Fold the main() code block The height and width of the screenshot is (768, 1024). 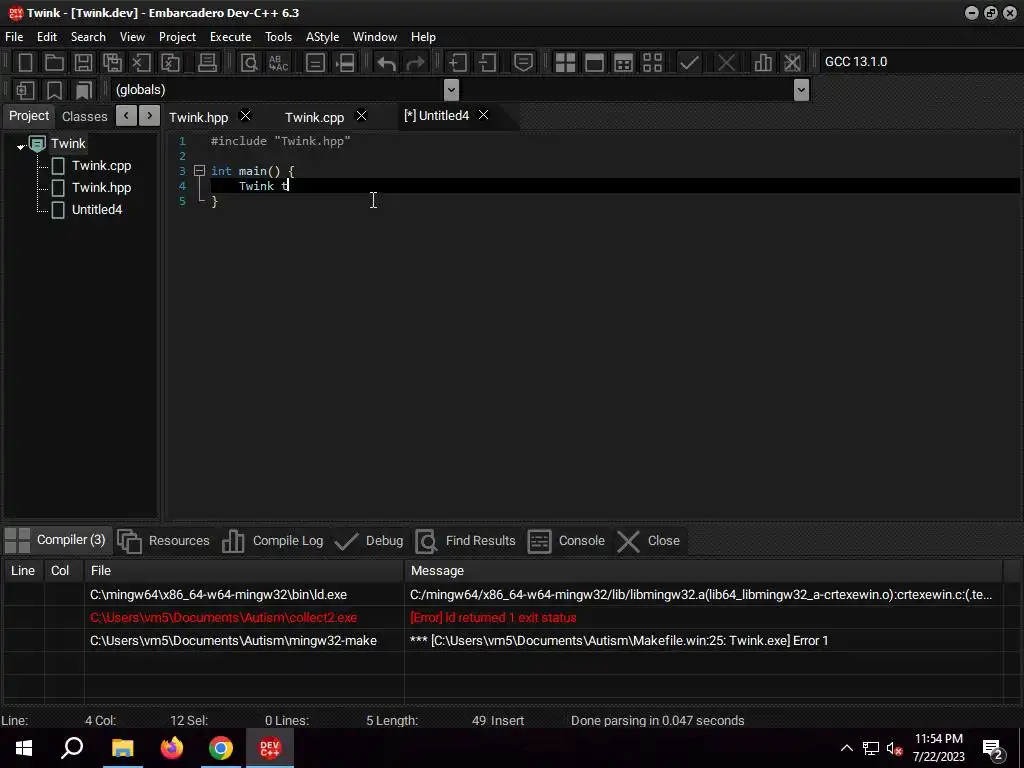coord(199,170)
